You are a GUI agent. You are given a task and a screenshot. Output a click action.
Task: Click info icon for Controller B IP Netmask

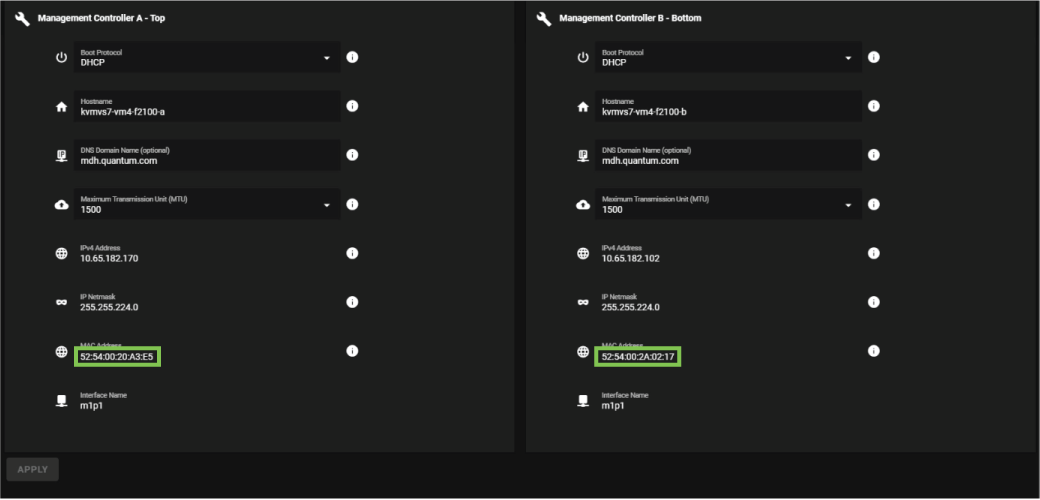(874, 302)
